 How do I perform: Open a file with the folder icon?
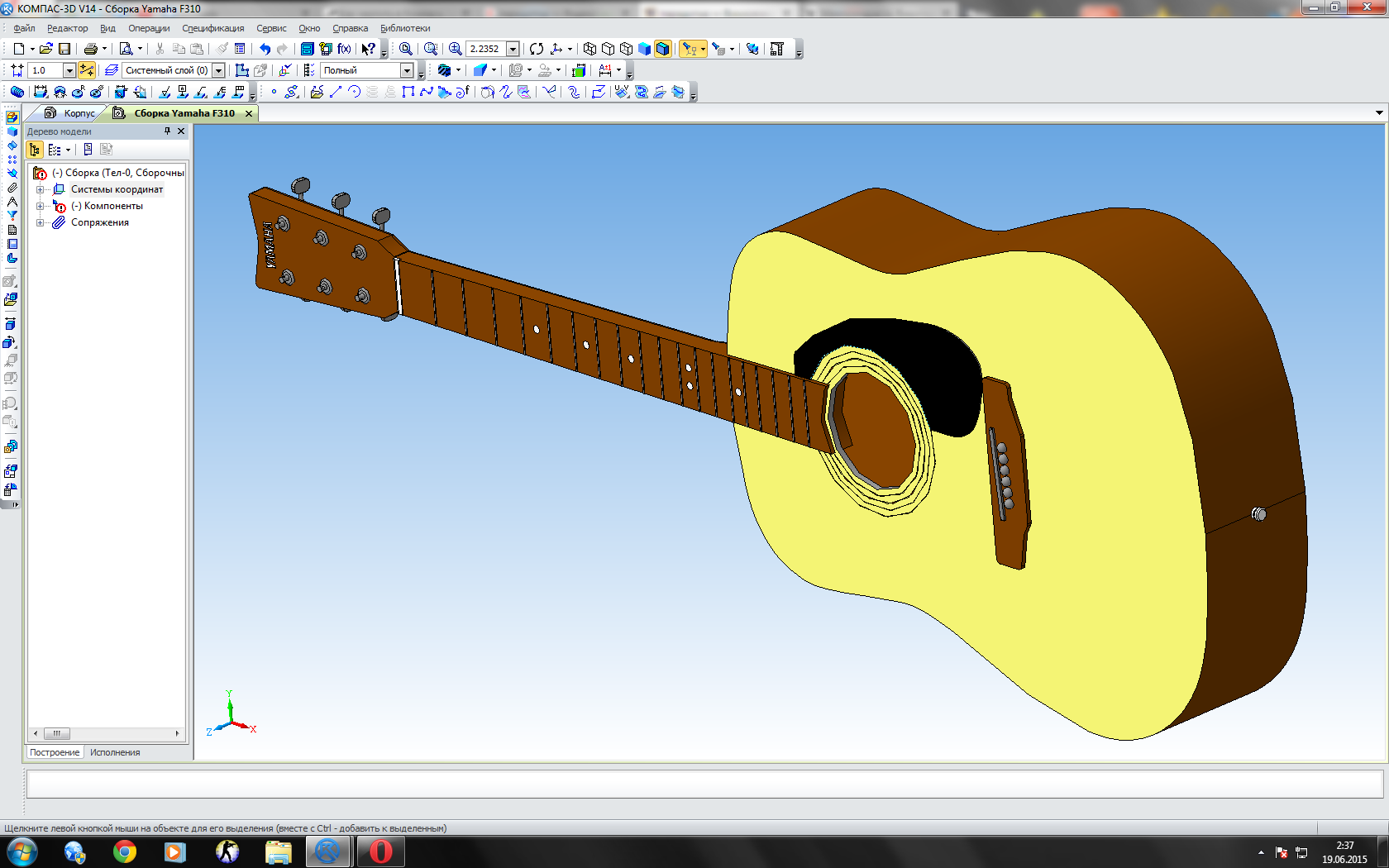[x=46, y=49]
